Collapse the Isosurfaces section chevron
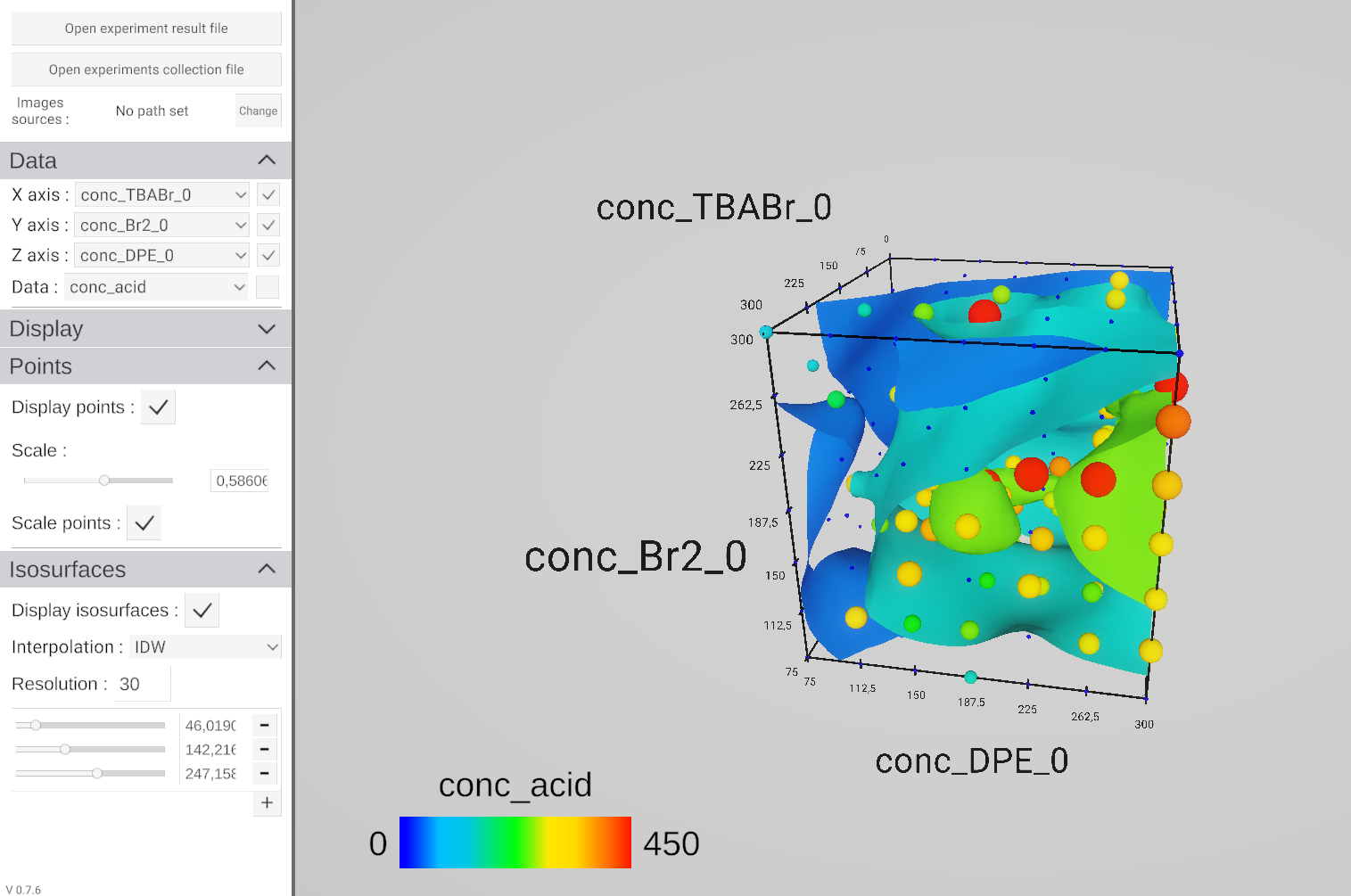 tap(266, 570)
